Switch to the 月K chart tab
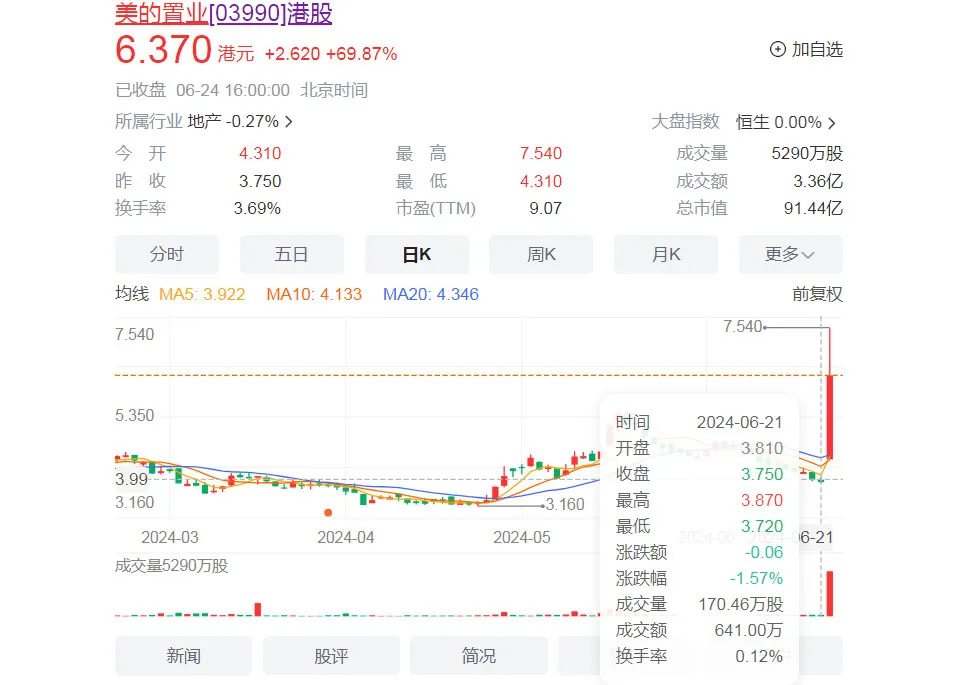The height and width of the screenshot is (685, 956). pos(666,254)
